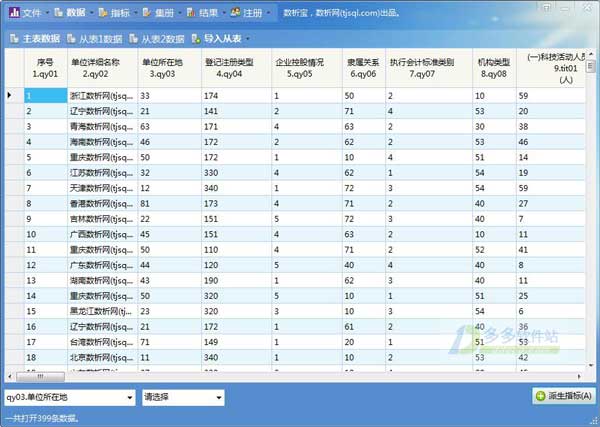Click cell 湖南数析网 in row 13
Image resolution: width=600 pixels, height=427 pixels.
[x=102, y=280]
